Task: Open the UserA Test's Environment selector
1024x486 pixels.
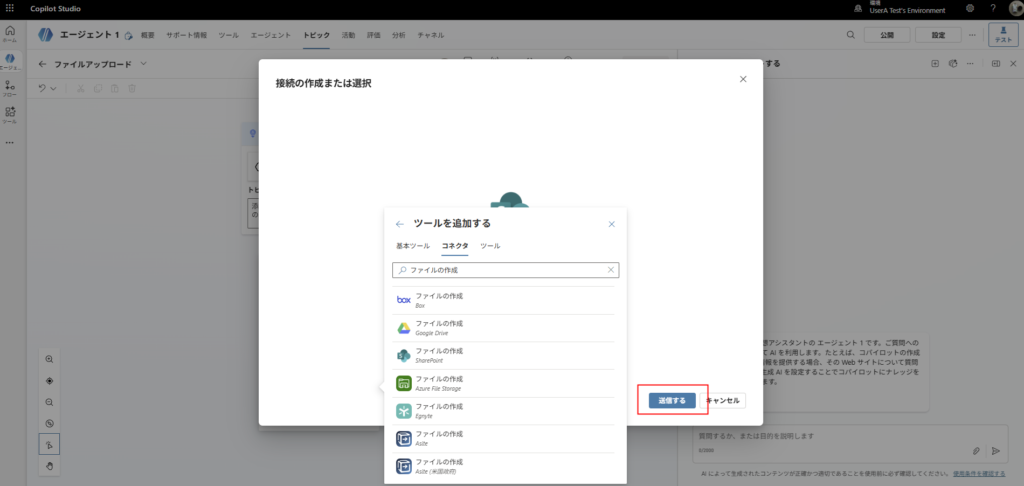Action: [905, 8]
